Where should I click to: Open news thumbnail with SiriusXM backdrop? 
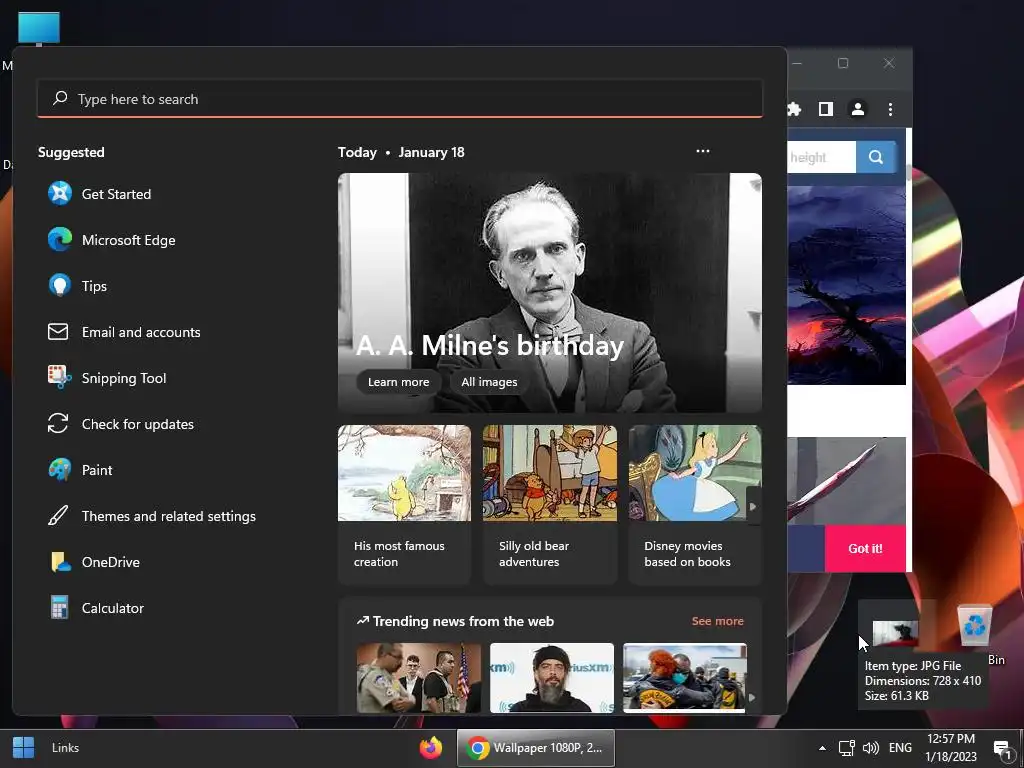point(552,678)
